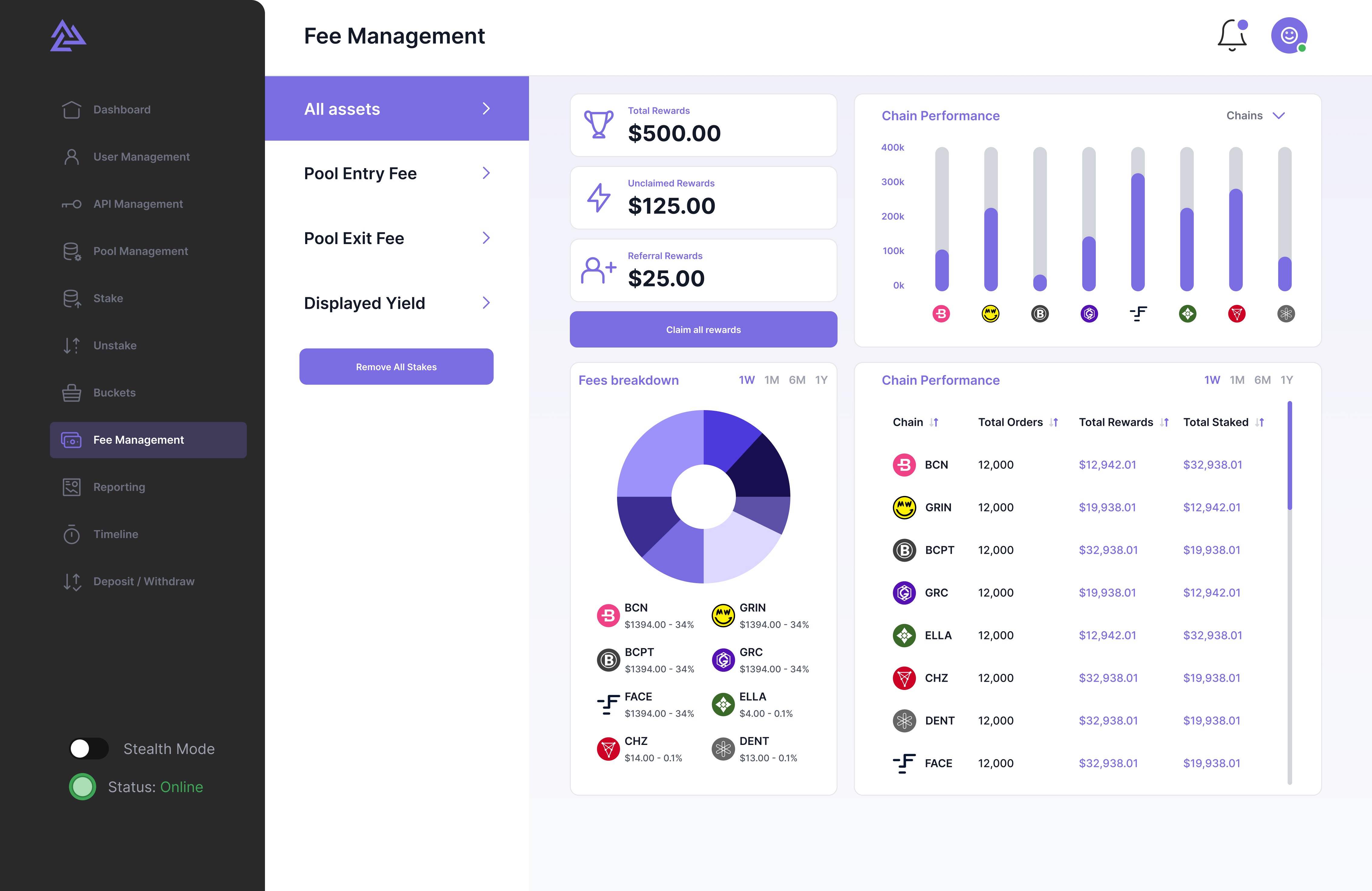1372x891 pixels.
Task: Select 6M in Chain Performance table
Action: tap(1262, 380)
